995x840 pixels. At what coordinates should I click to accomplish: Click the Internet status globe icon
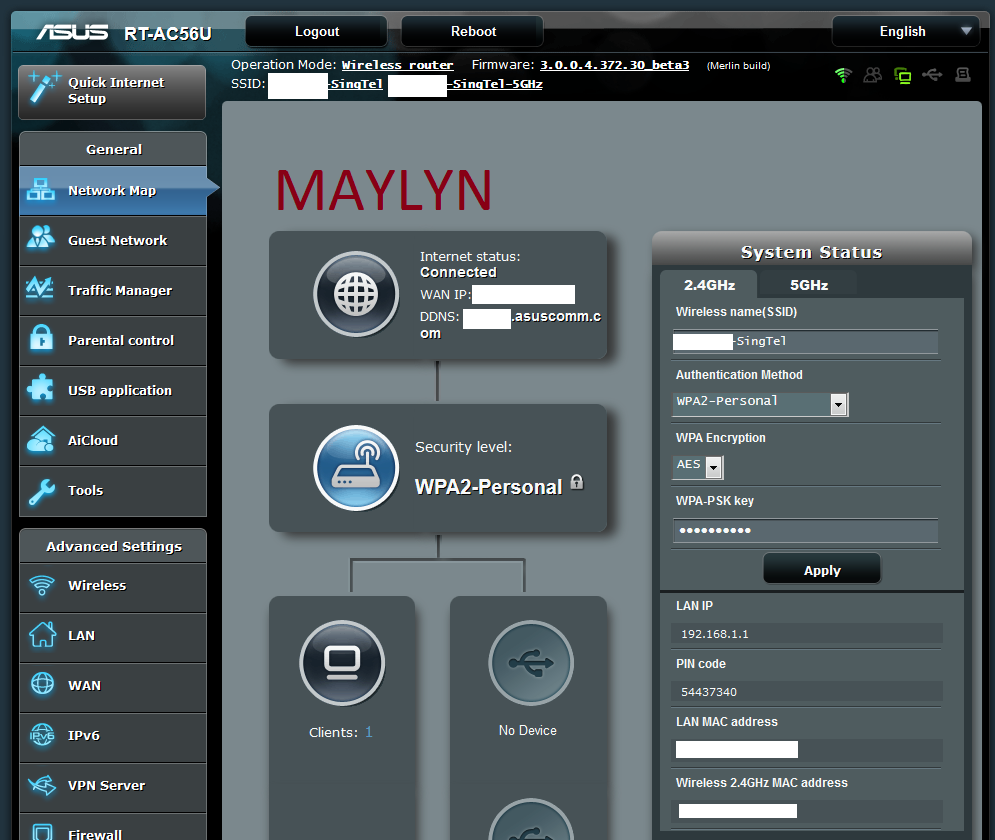(356, 294)
